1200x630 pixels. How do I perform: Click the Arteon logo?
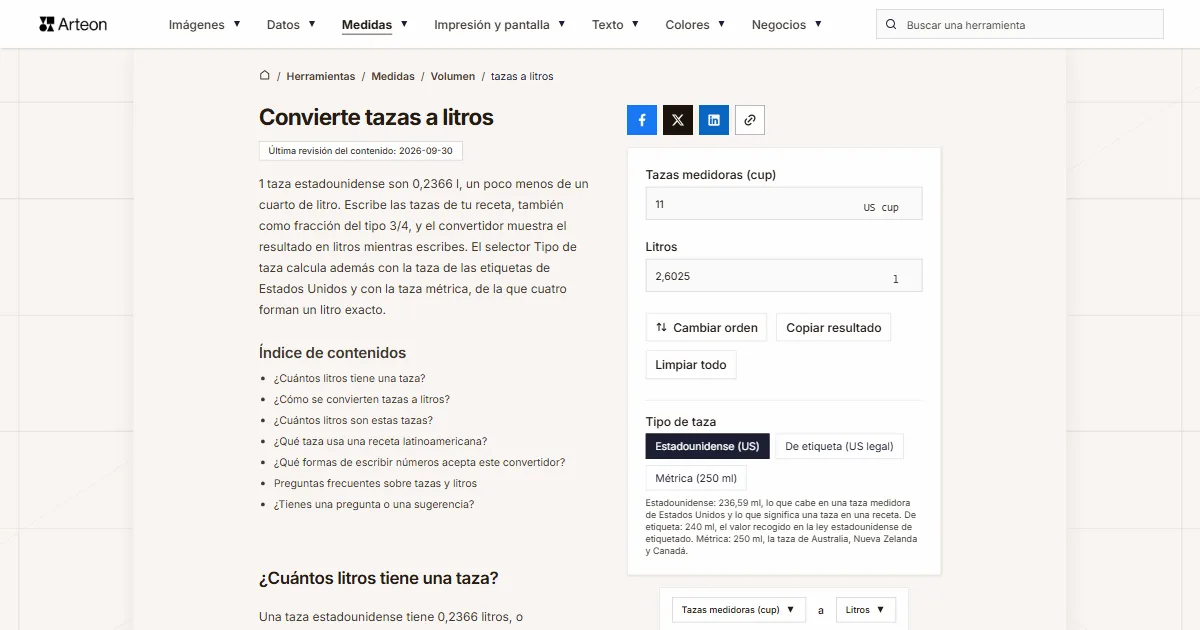tap(73, 24)
